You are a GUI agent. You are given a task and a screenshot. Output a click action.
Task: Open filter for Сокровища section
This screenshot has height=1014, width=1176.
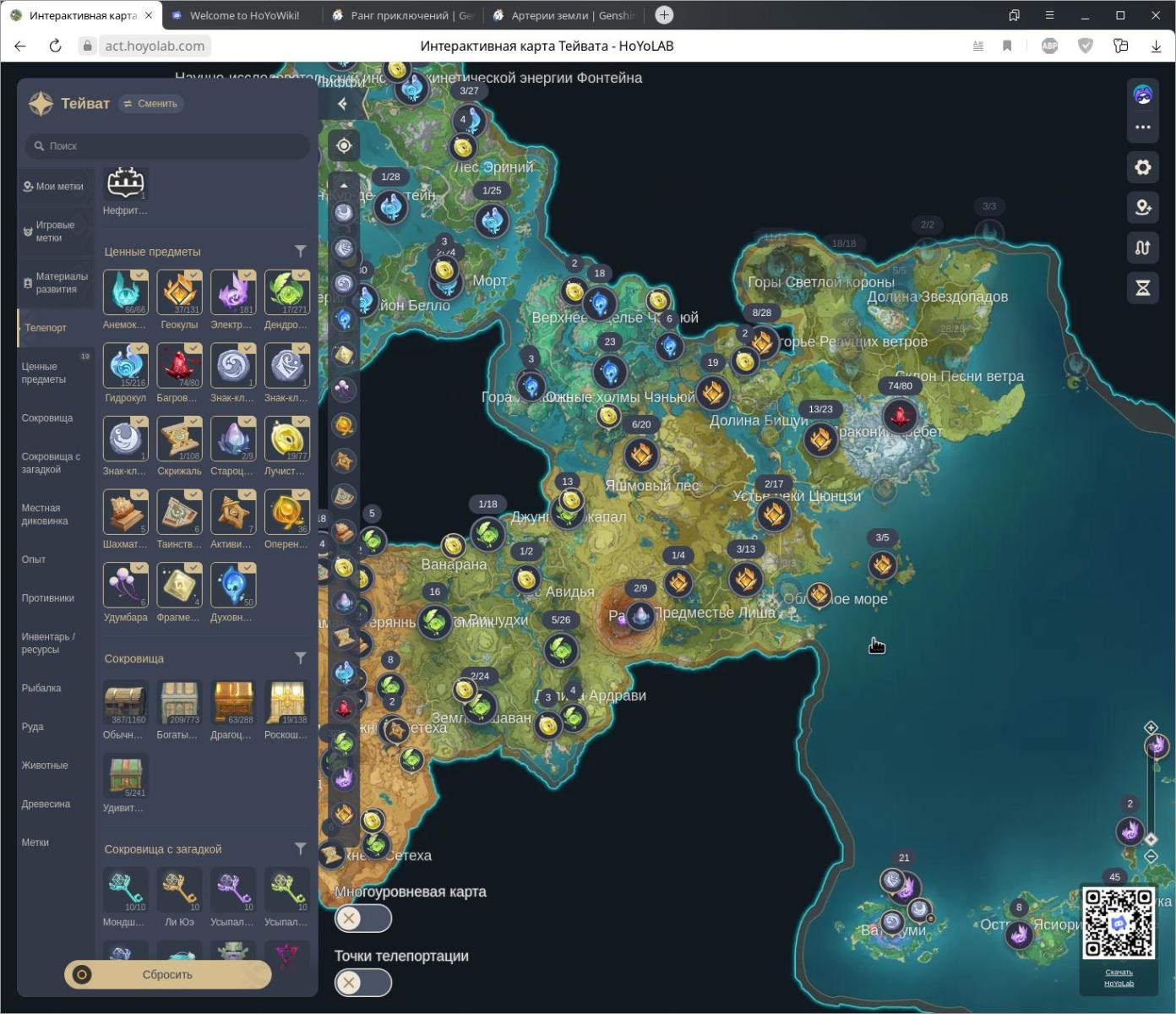(300, 658)
